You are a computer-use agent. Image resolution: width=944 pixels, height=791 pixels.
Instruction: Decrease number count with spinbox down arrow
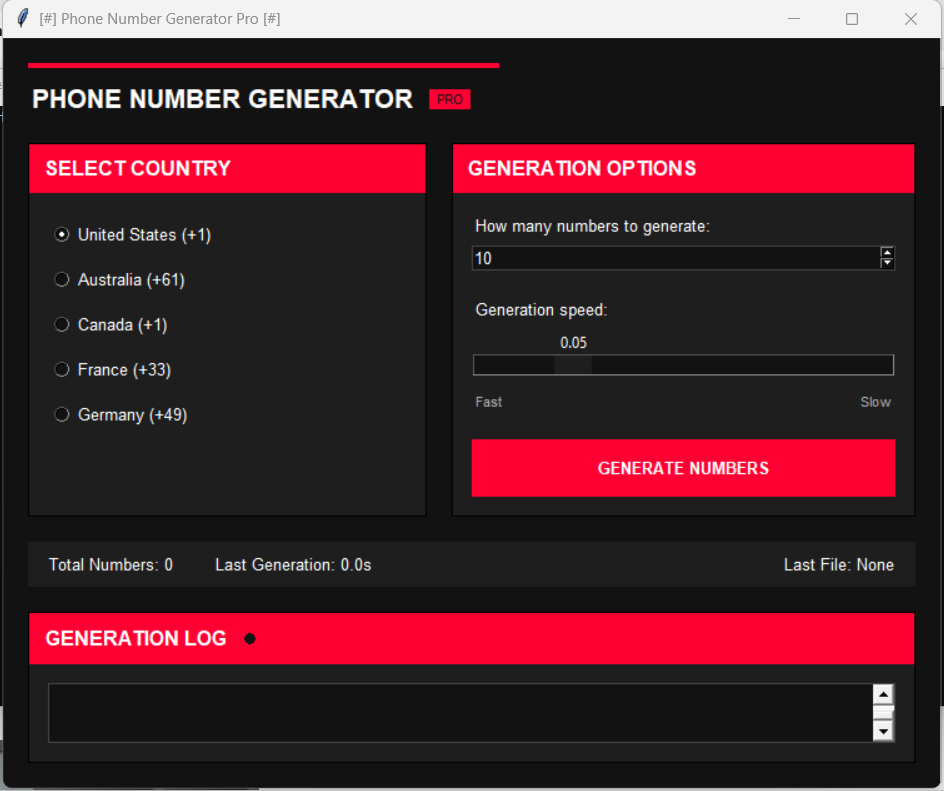(x=887, y=264)
